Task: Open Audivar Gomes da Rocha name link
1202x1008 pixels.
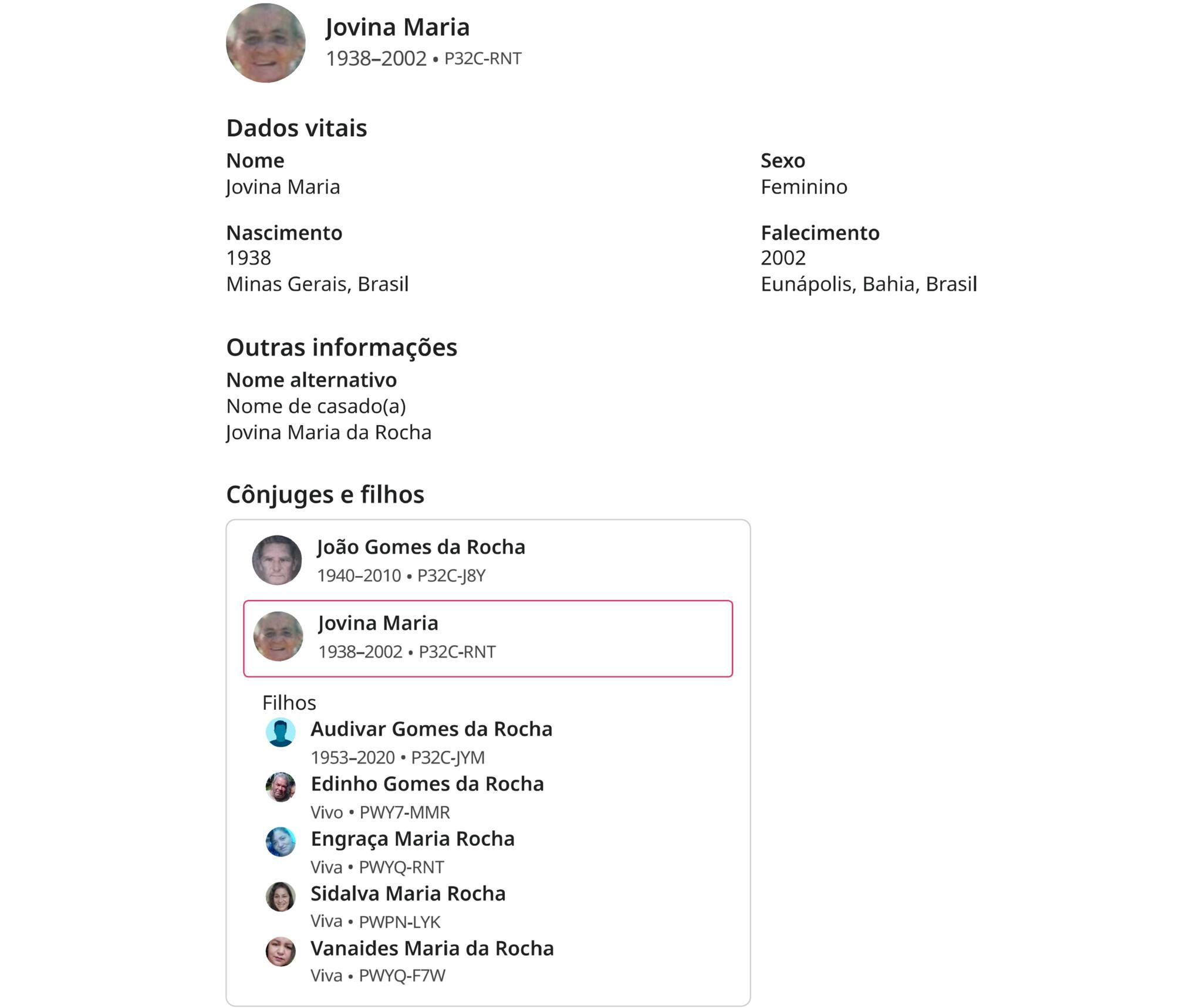Action: coord(431,729)
